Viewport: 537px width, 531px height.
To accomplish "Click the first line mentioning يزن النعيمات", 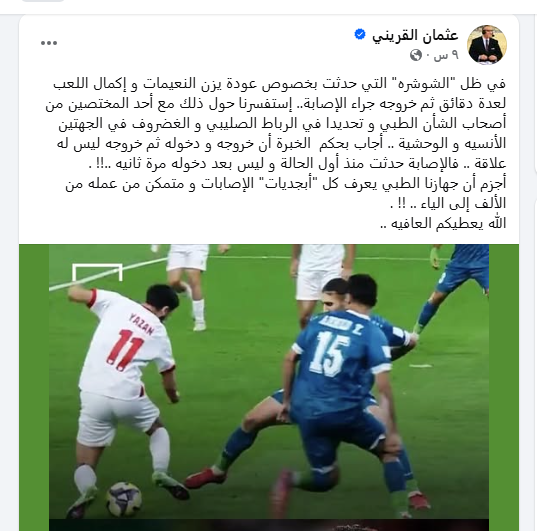I will 279,84.
